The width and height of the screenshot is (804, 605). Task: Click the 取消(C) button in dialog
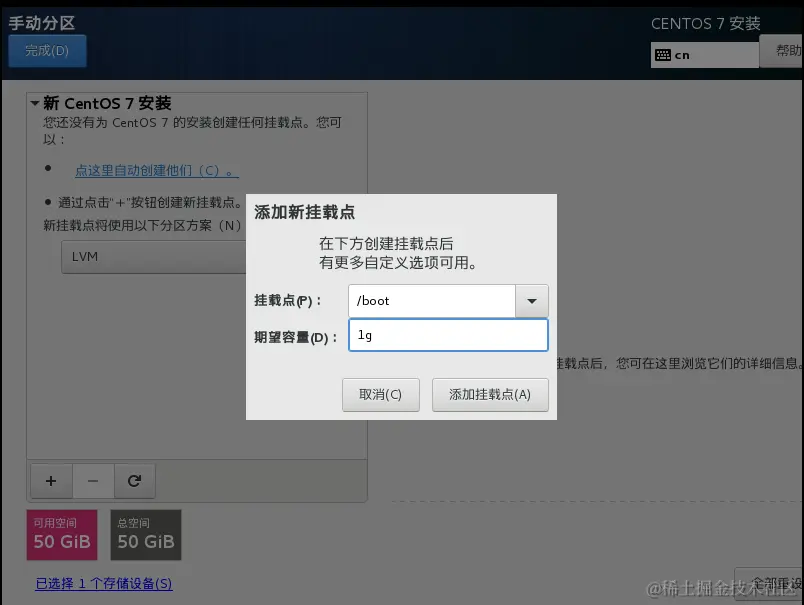tap(380, 395)
